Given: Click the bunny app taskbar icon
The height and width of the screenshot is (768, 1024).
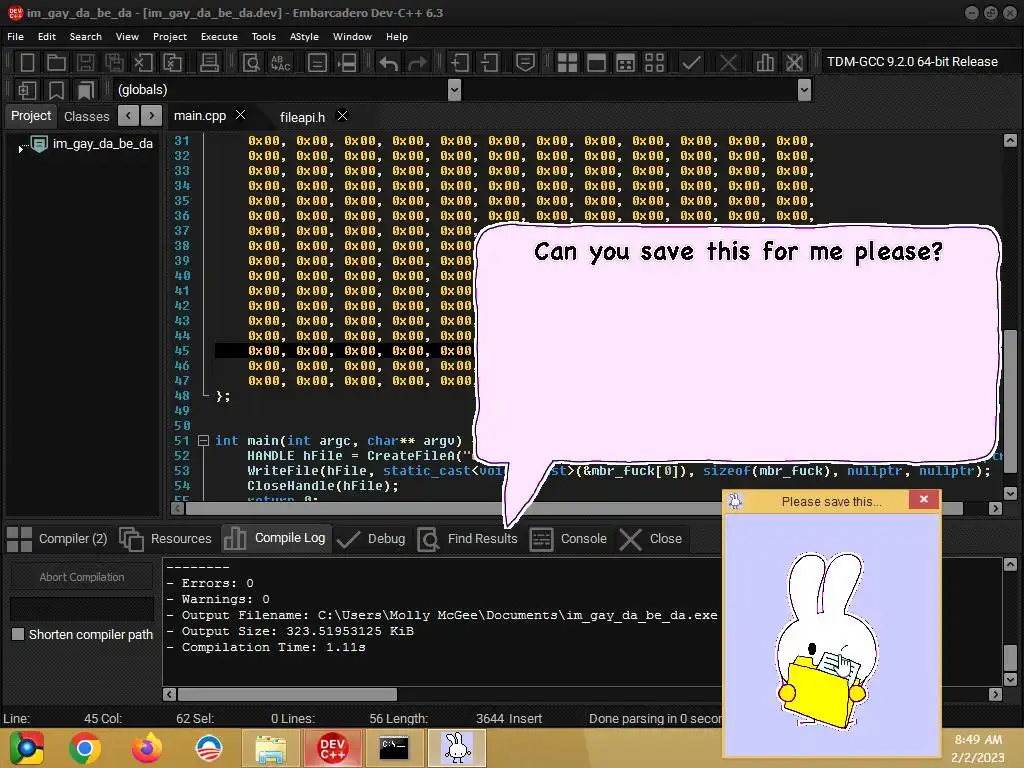Looking at the screenshot, I should click(457, 748).
